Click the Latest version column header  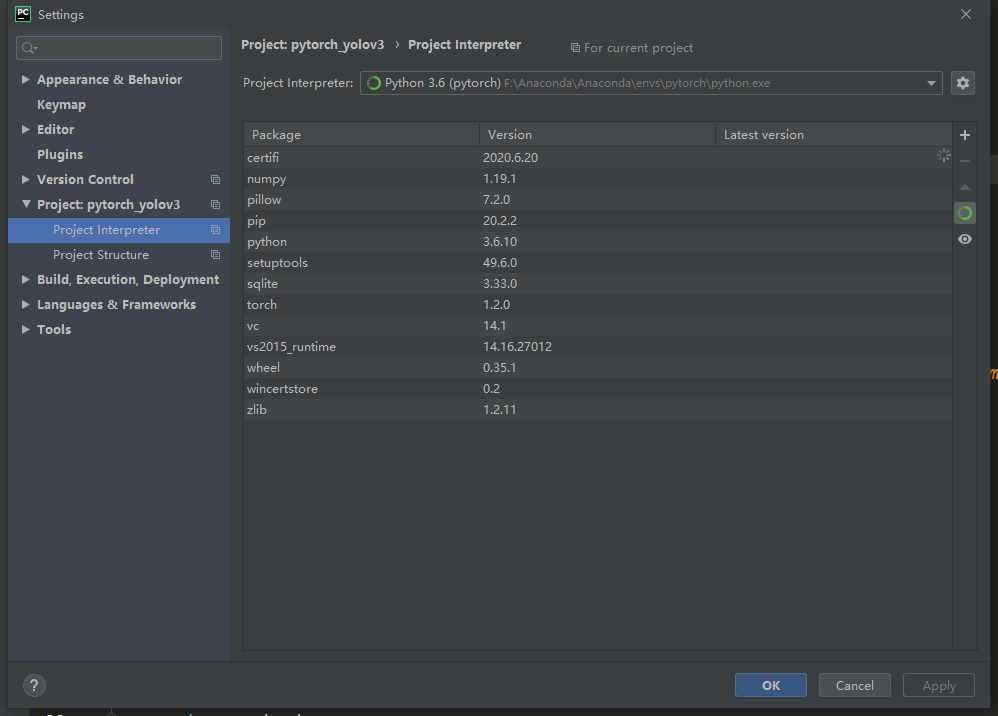834,134
